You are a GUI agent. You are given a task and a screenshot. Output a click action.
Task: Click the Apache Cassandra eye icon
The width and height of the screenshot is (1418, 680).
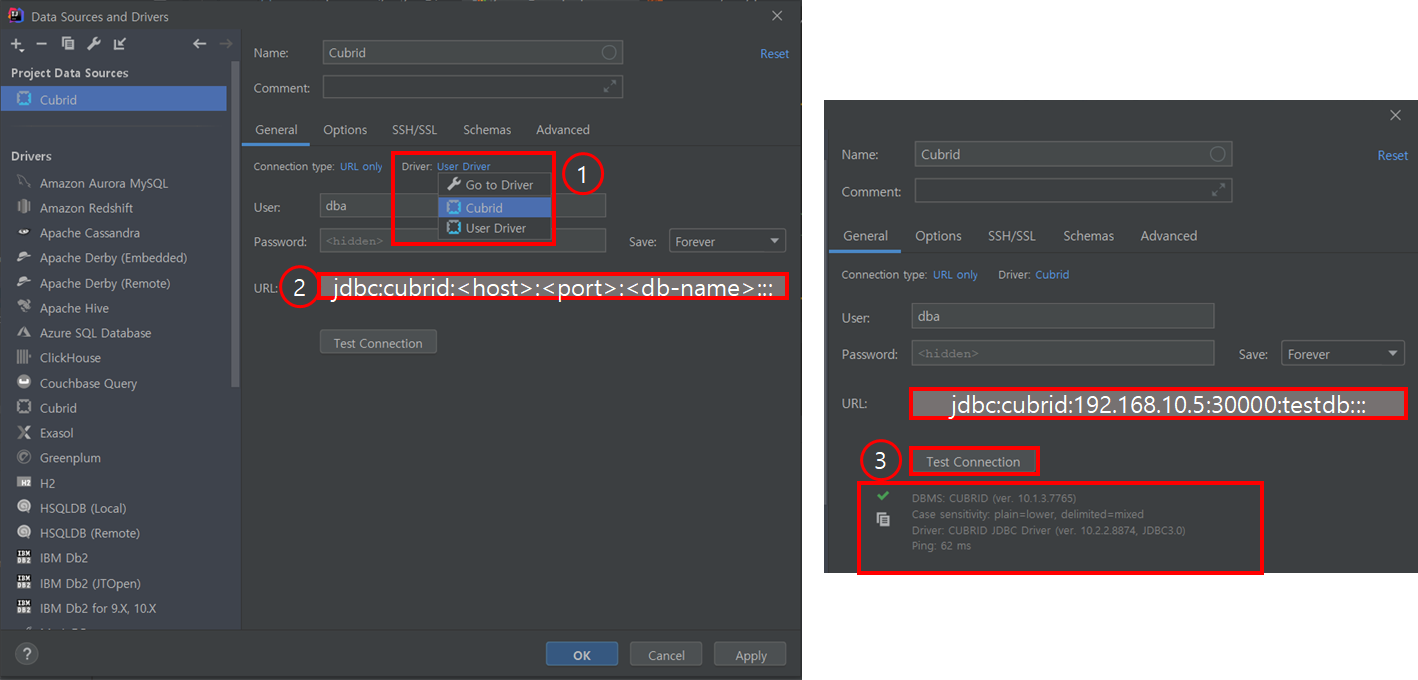24,232
